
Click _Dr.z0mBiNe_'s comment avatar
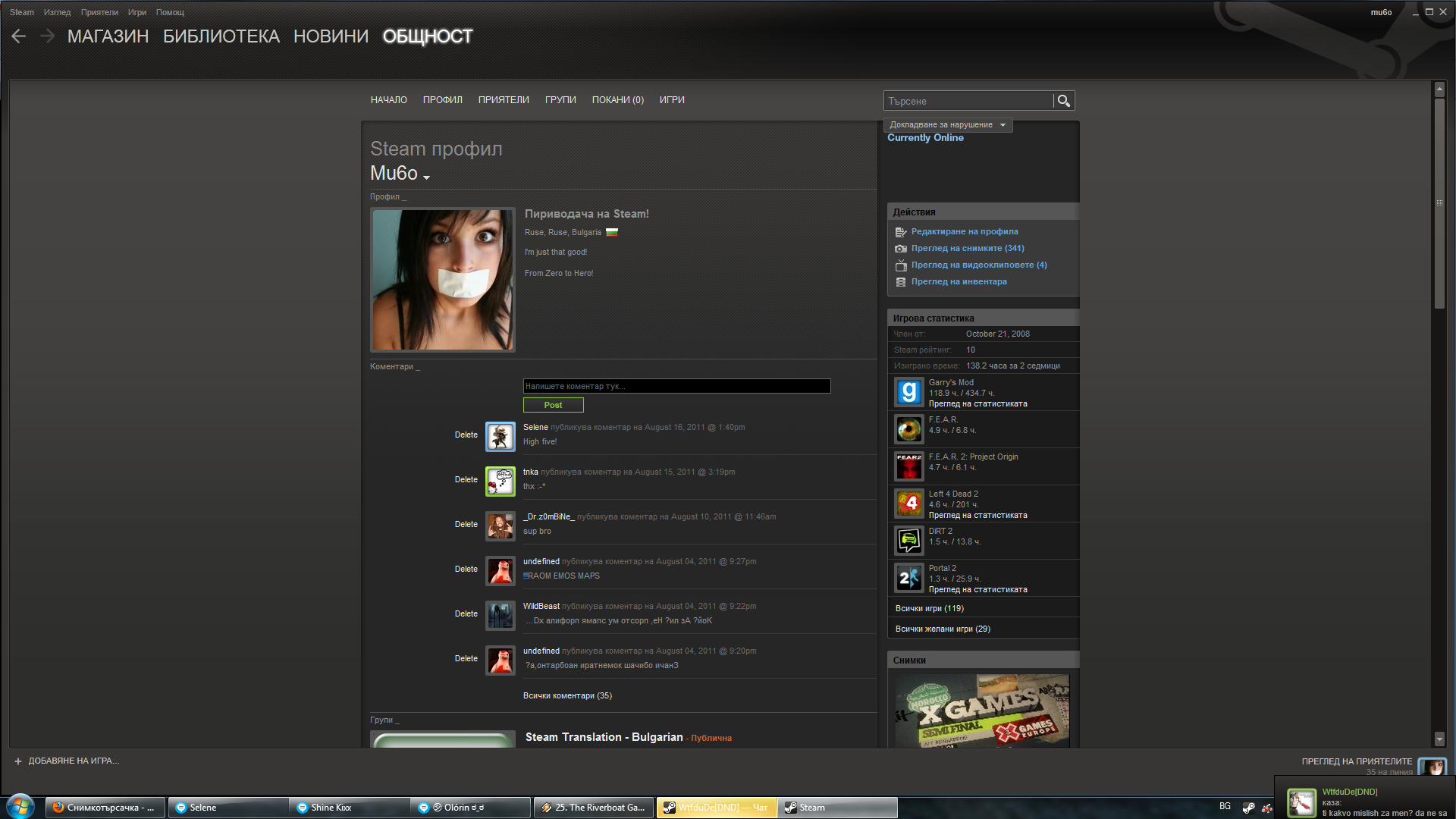coord(500,526)
